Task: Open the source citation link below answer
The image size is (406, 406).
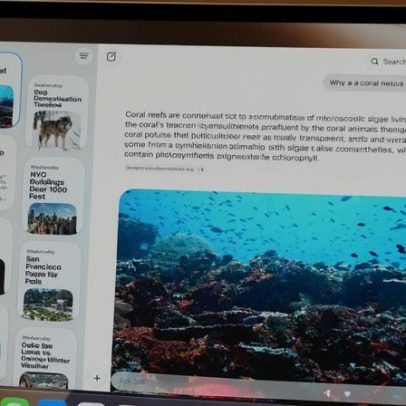Action: click(x=159, y=169)
